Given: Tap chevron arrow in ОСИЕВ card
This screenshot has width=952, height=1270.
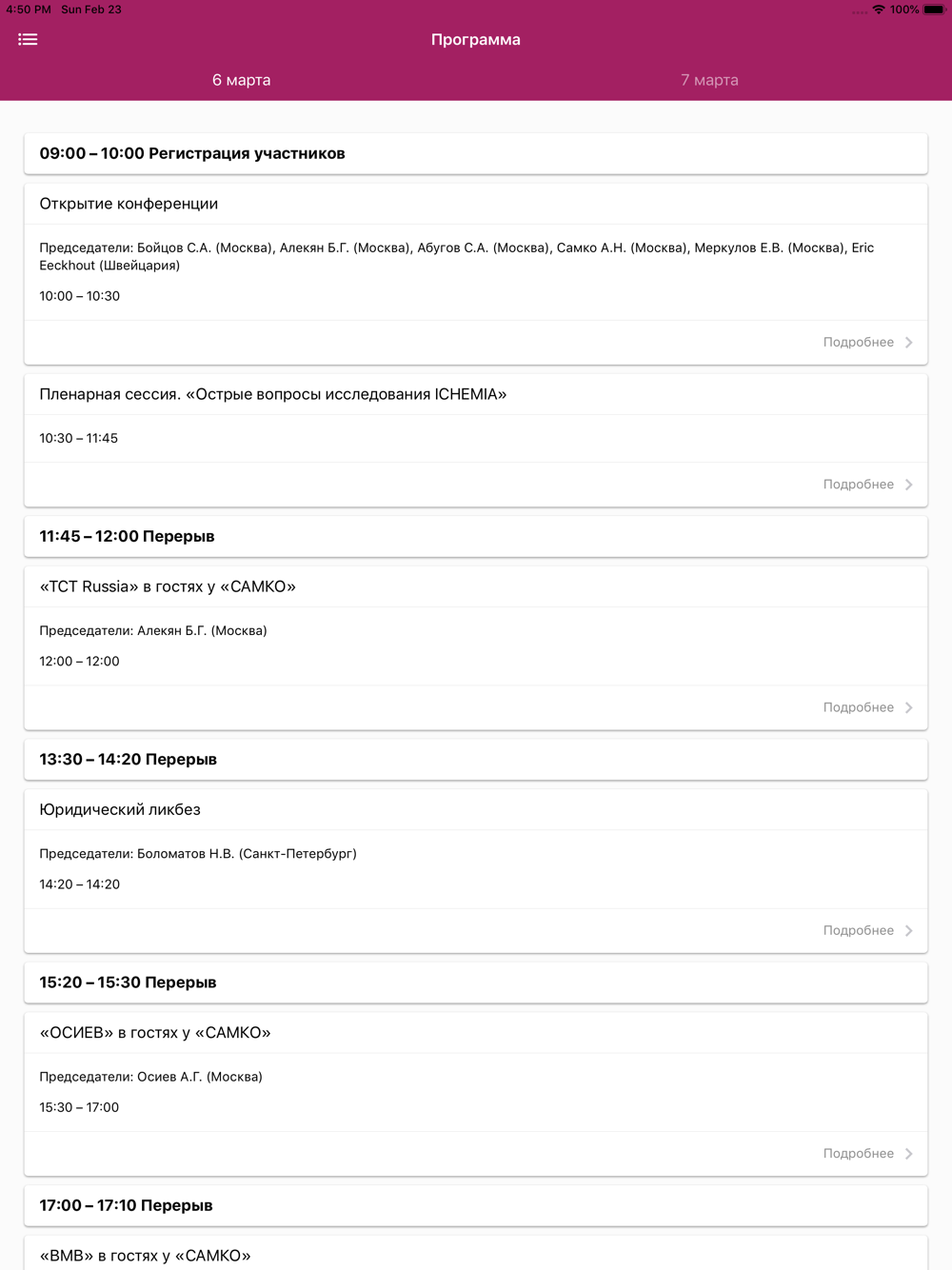Looking at the screenshot, I should [x=909, y=1153].
